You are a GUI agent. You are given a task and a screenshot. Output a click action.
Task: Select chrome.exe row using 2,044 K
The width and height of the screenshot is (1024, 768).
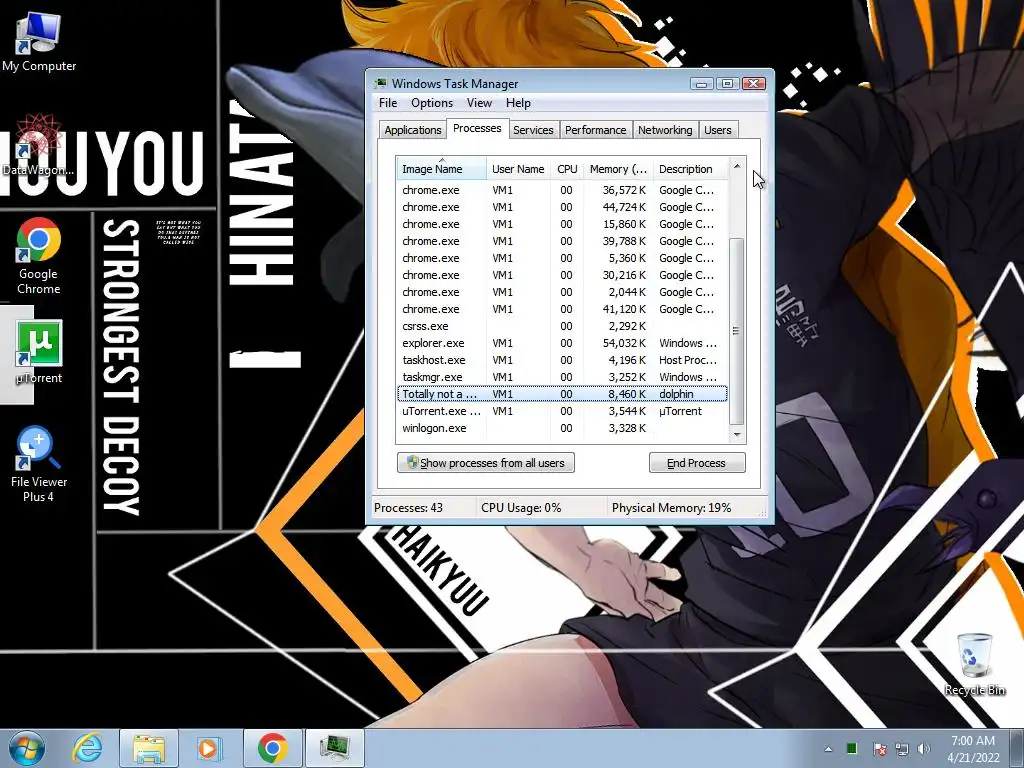[x=562, y=292]
